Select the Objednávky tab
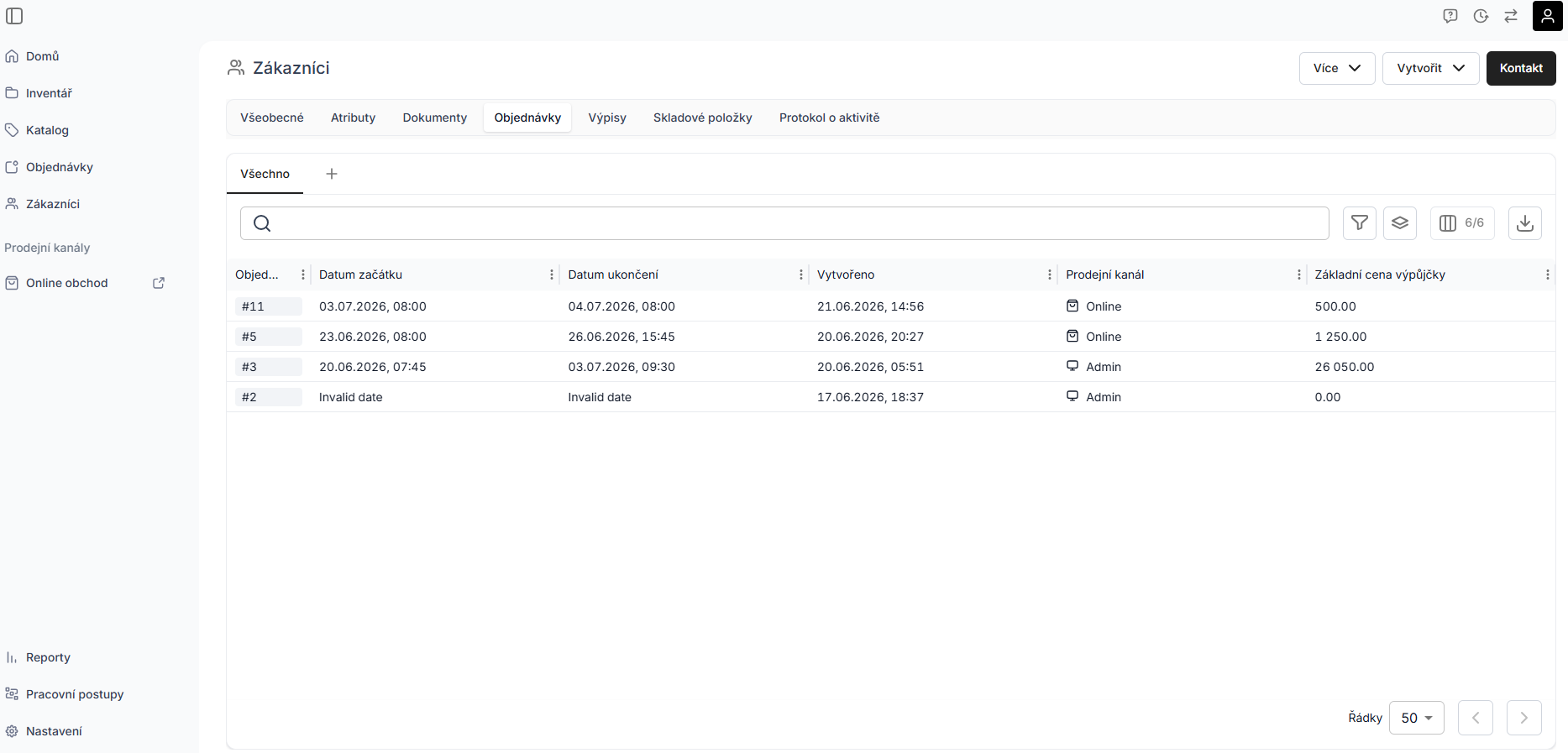This screenshot has width=1568, height=753. coord(527,118)
